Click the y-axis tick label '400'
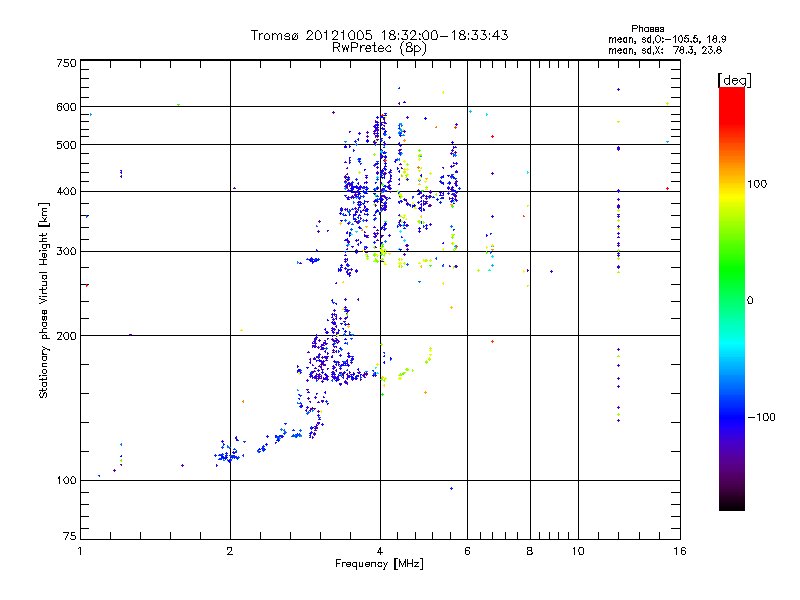The width and height of the screenshot is (800, 600). (x=66, y=191)
